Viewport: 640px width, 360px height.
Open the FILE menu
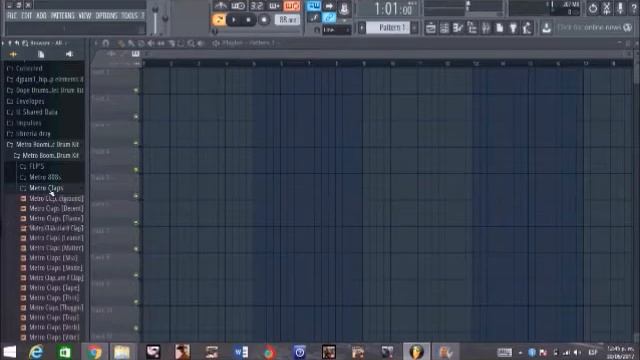(11, 16)
